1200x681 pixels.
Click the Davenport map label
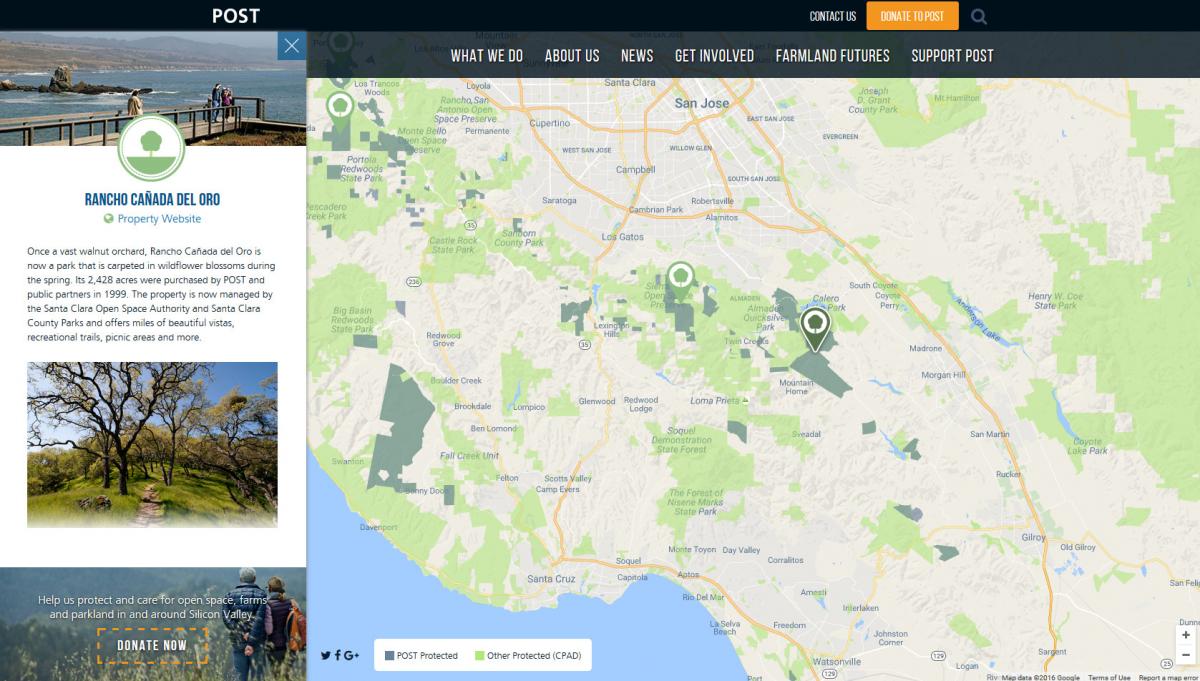[378, 527]
